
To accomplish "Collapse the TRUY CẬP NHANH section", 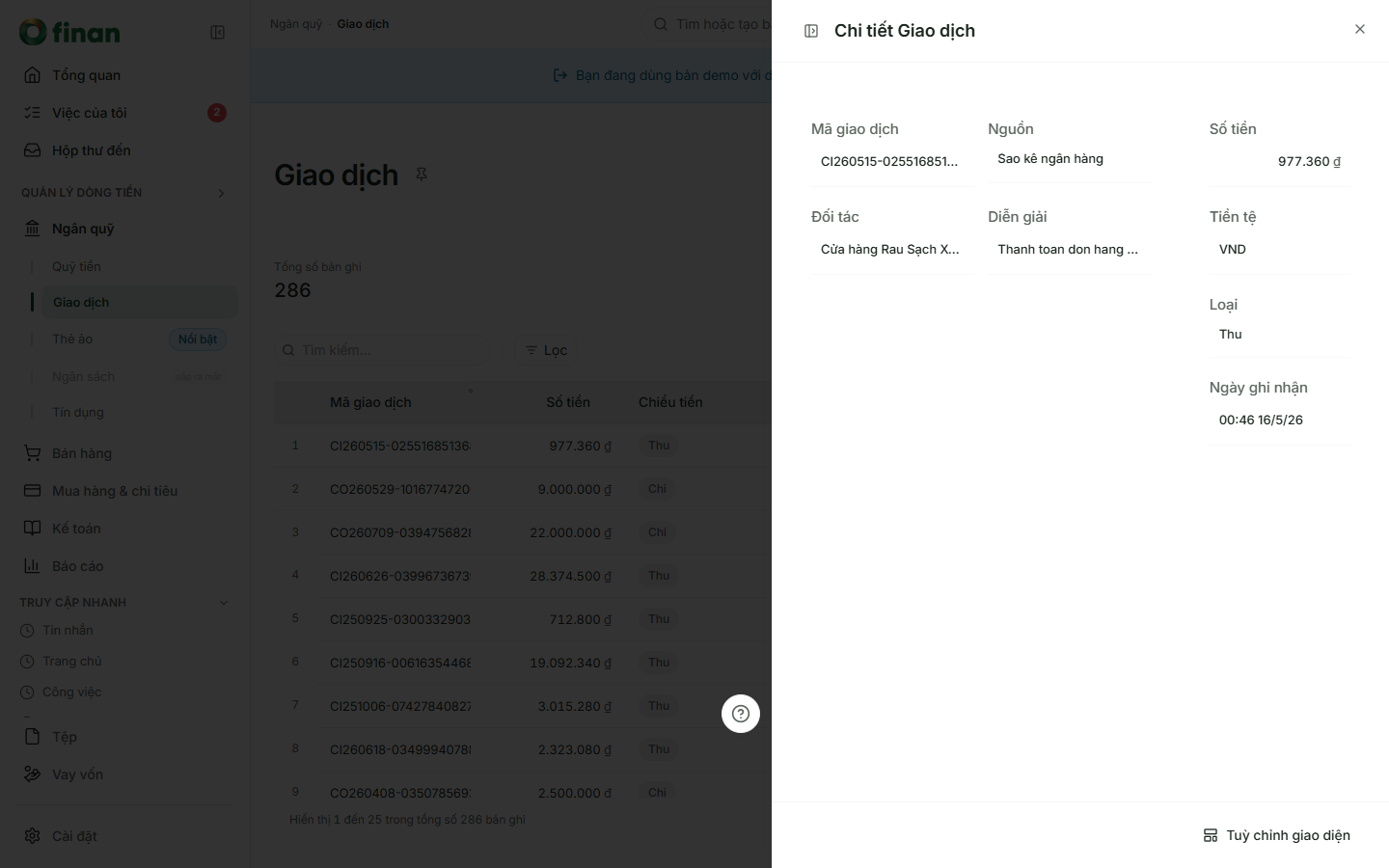I will (224, 603).
